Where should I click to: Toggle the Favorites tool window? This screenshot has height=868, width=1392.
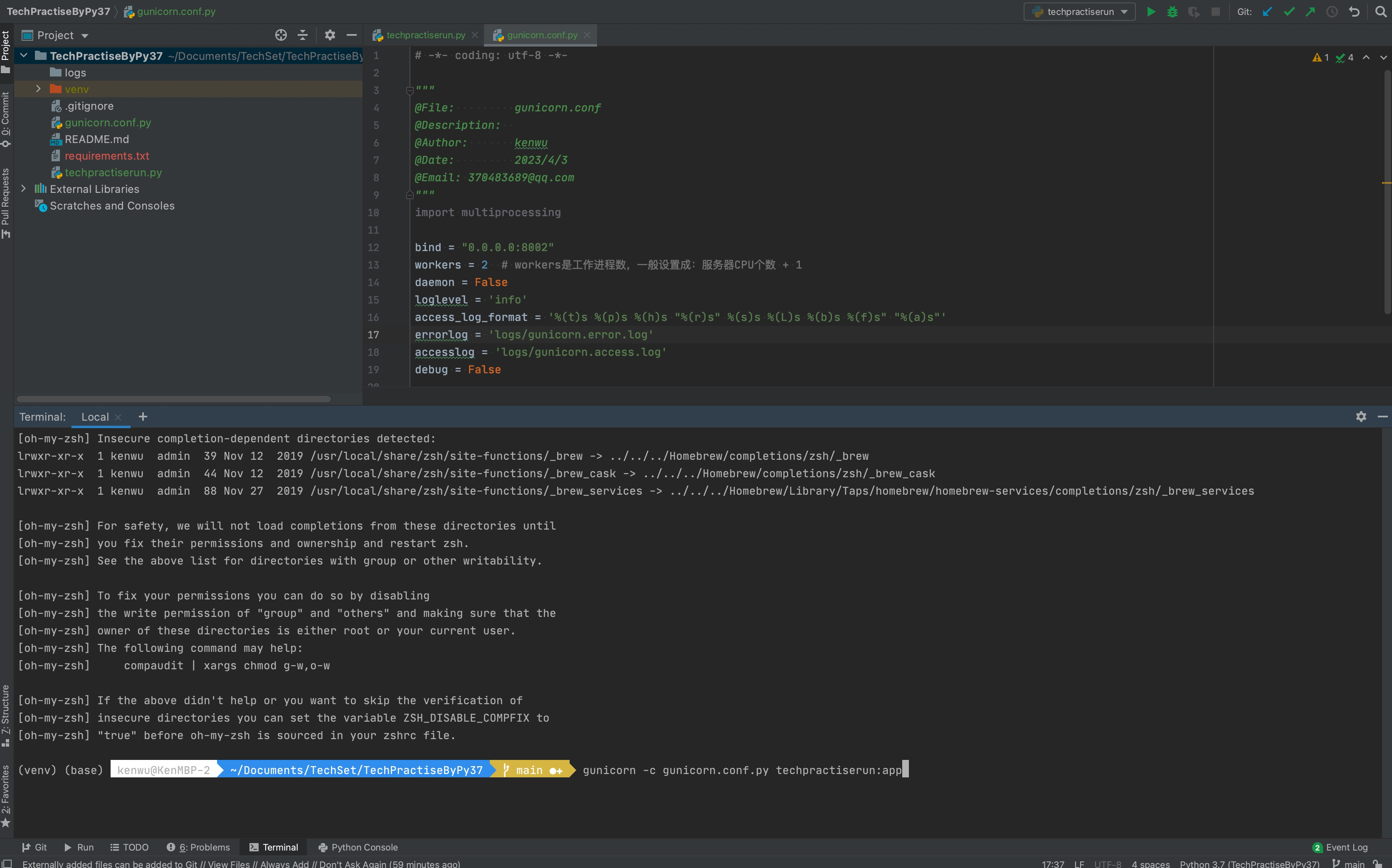click(x=6, y=795)
